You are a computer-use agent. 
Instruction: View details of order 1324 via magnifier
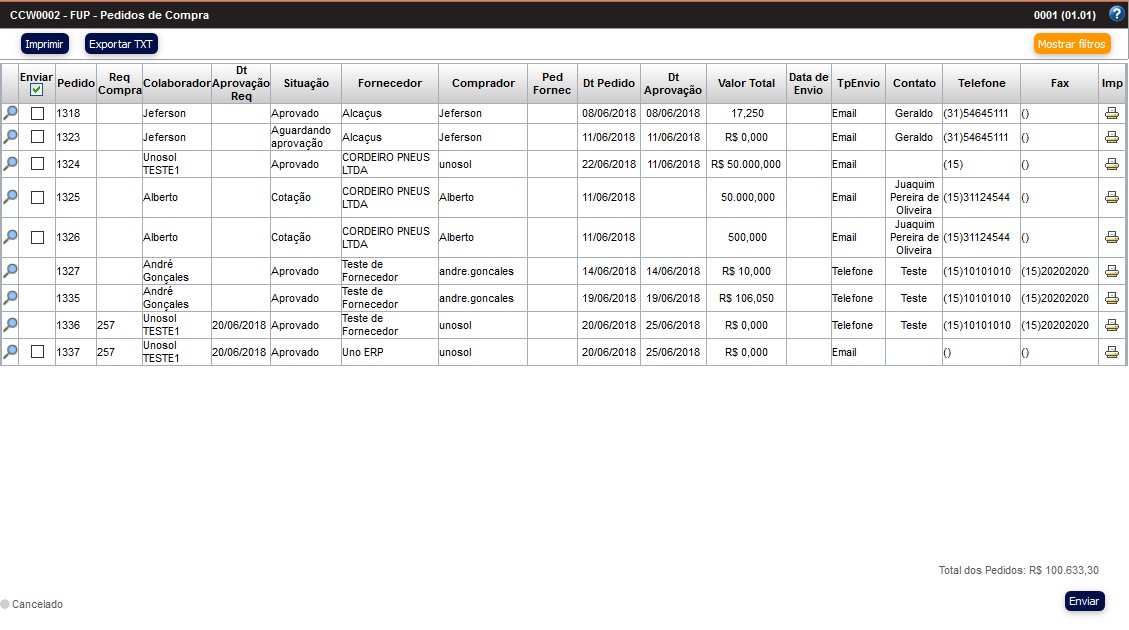[10, 164]
